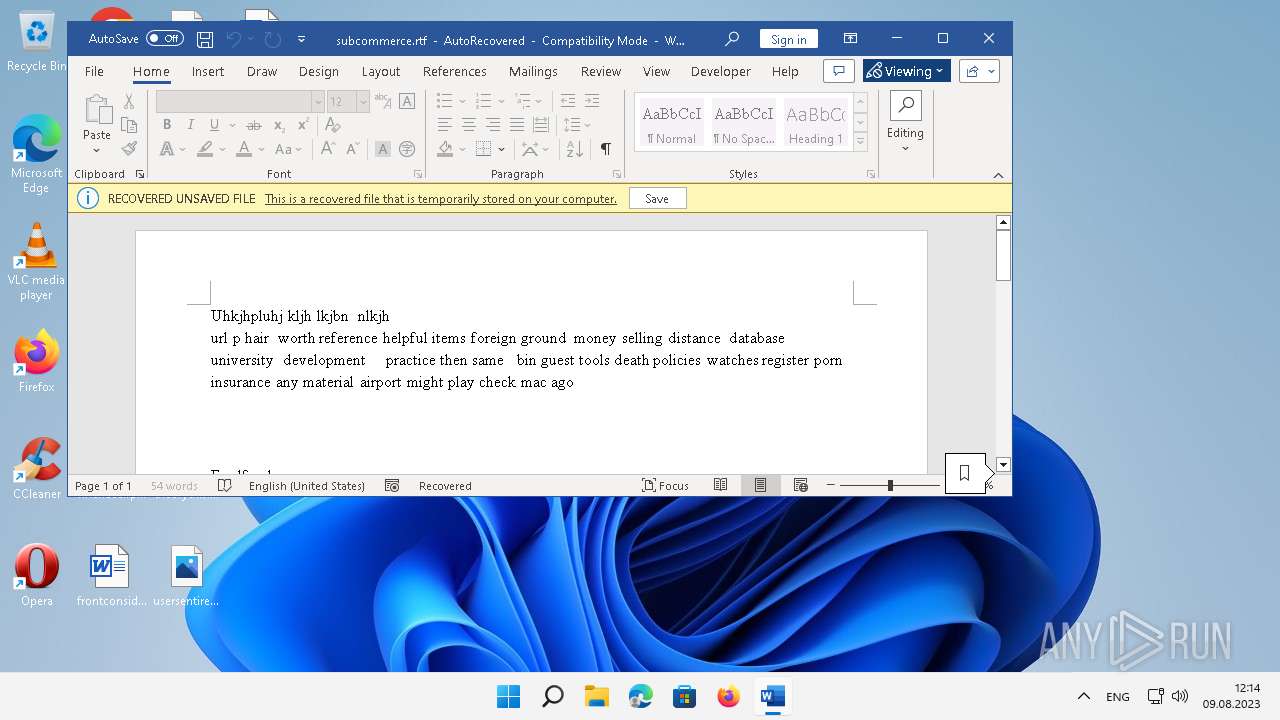The height and width of the screenshot is (720, 1280).
Task: Open File Explorer from the taskbar
Action: click(x=597, y=696)
